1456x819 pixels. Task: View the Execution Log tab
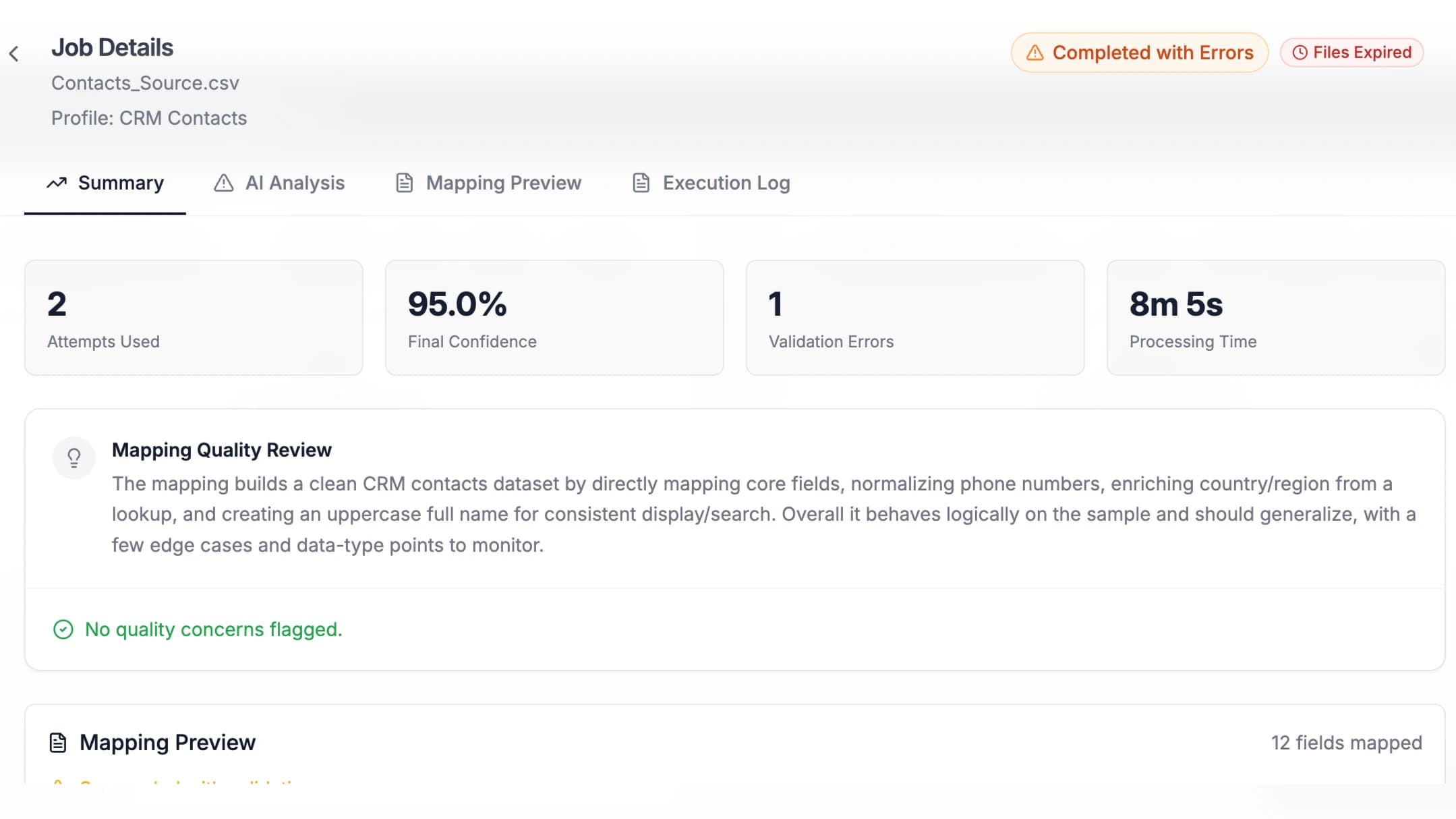point(711,183)
